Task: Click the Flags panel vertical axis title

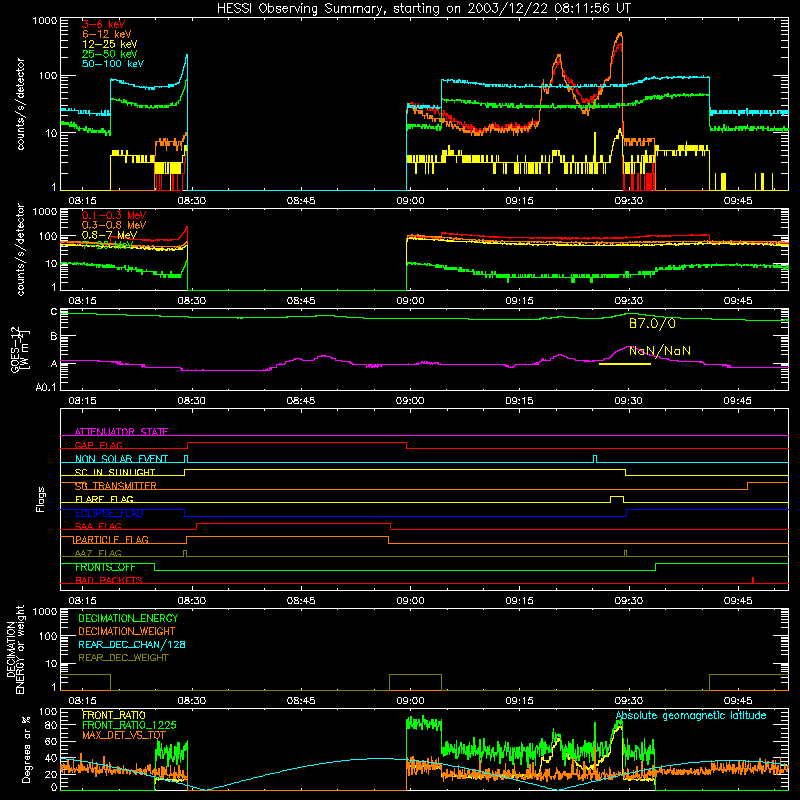Action: pos(41,499)
